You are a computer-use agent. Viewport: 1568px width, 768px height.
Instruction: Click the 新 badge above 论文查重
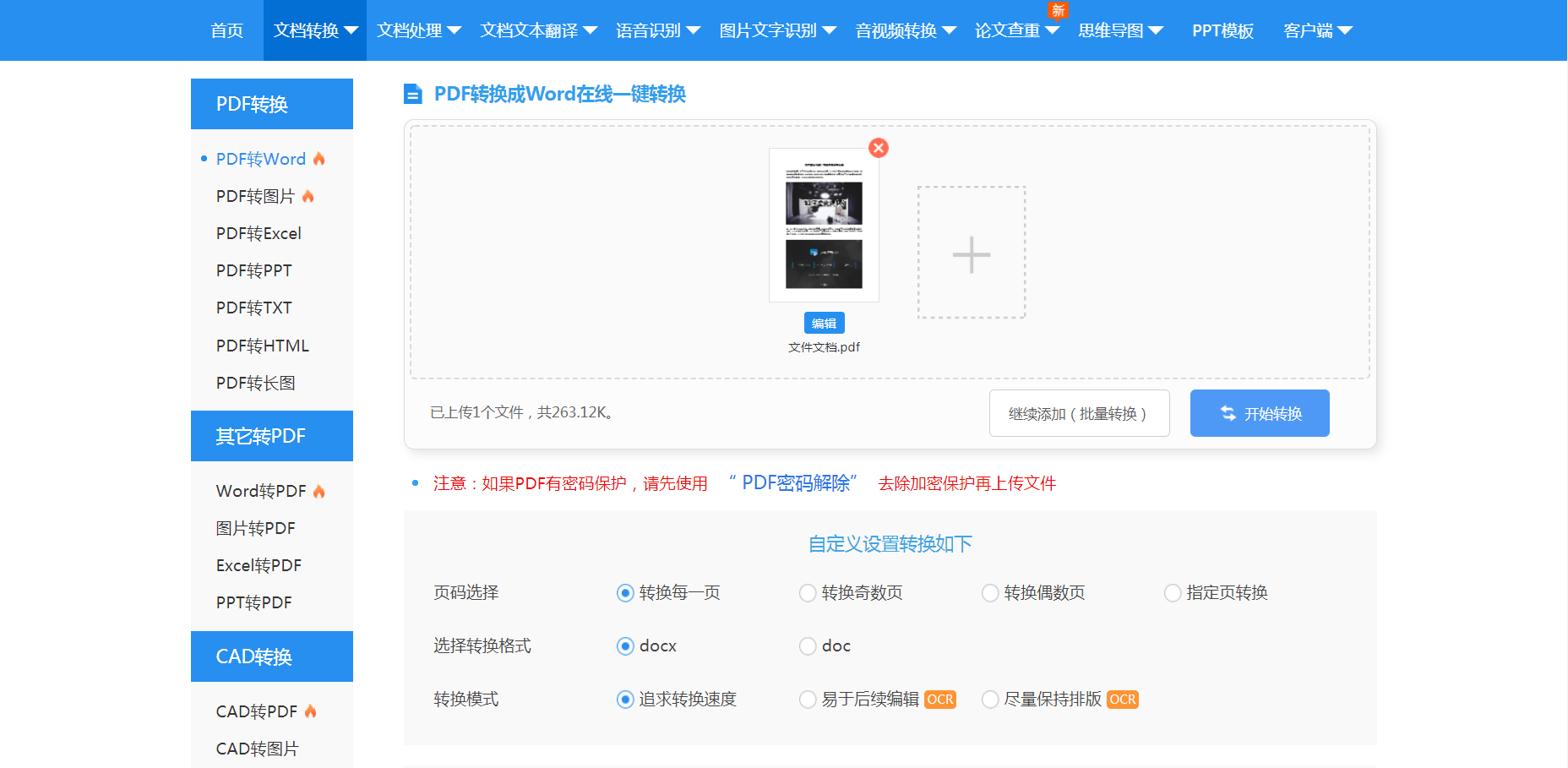pos(1058,10)
